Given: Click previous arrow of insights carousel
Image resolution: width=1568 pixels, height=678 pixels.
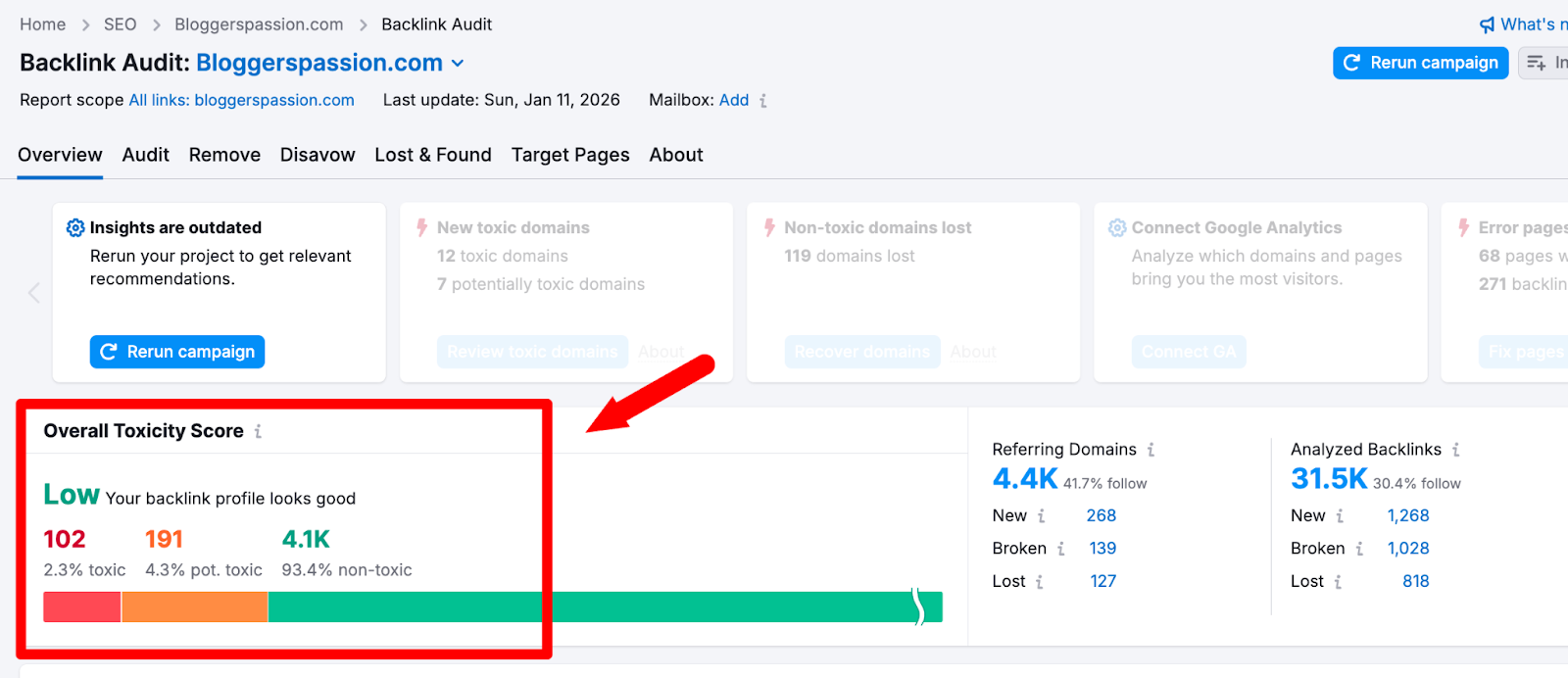Looking at the screenshot, I should pyautogui.click(x=34, y=293).
